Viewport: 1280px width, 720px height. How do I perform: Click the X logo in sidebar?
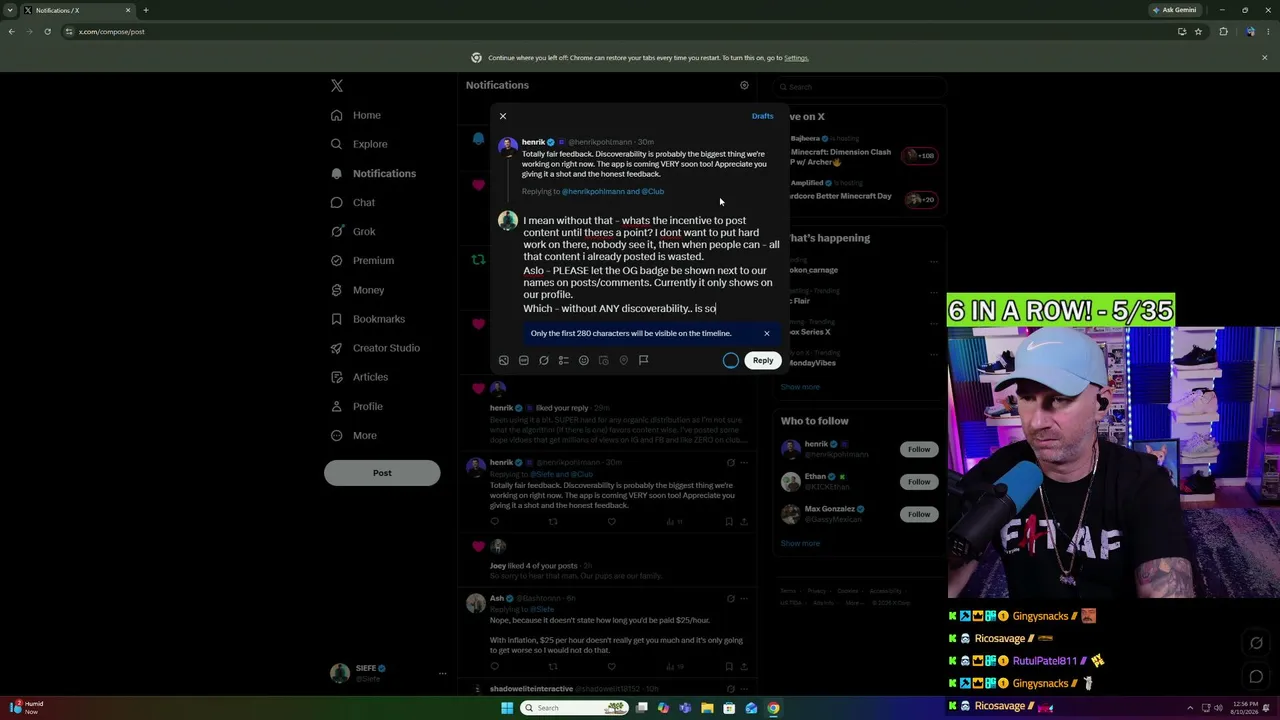337,86
